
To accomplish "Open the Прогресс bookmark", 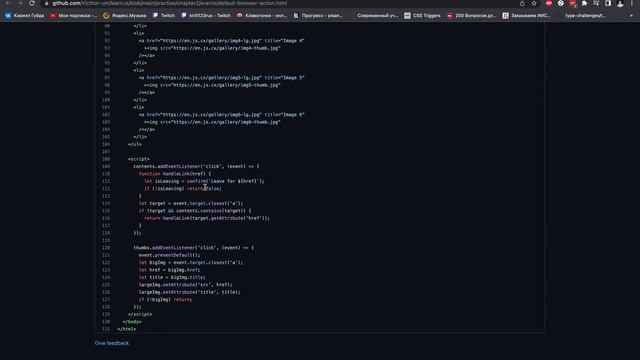I will (x=318, y=16).
